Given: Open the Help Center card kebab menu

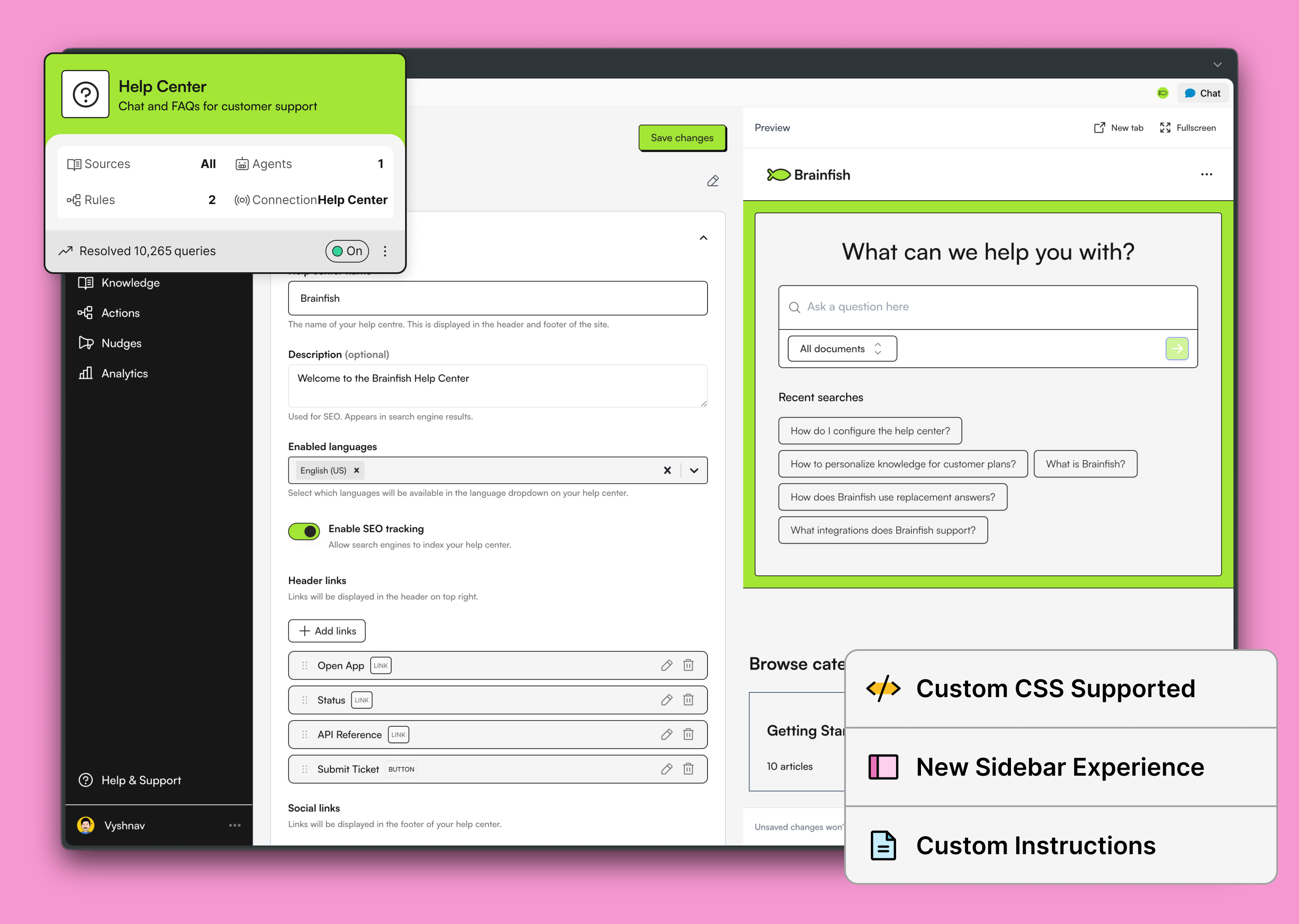Looking at the screenshot, I should [x=385, y=251].
